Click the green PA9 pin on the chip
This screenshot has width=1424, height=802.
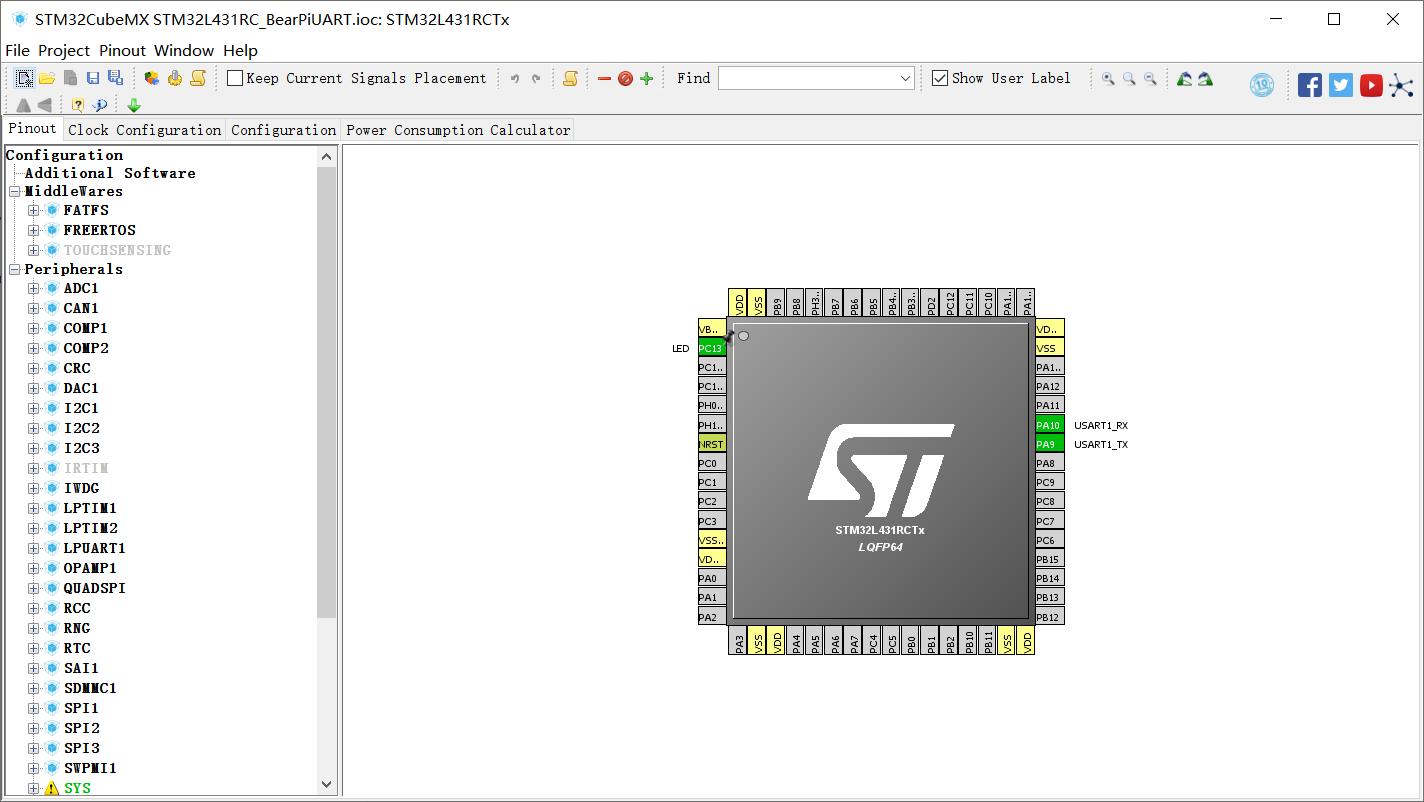pyautogui.click(x=1048, y=444)
